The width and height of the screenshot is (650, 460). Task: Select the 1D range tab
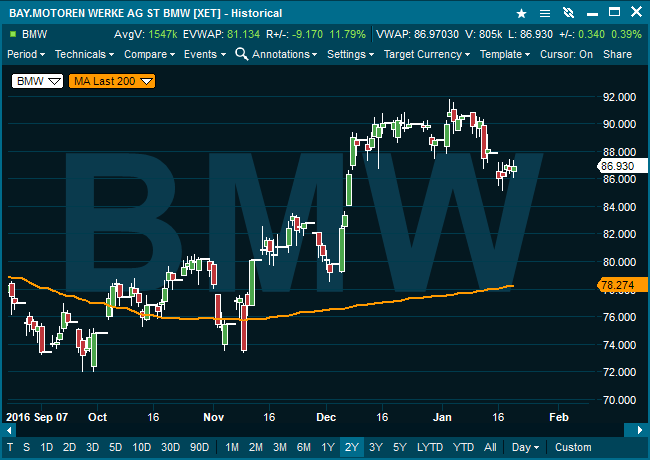(47, 447)
